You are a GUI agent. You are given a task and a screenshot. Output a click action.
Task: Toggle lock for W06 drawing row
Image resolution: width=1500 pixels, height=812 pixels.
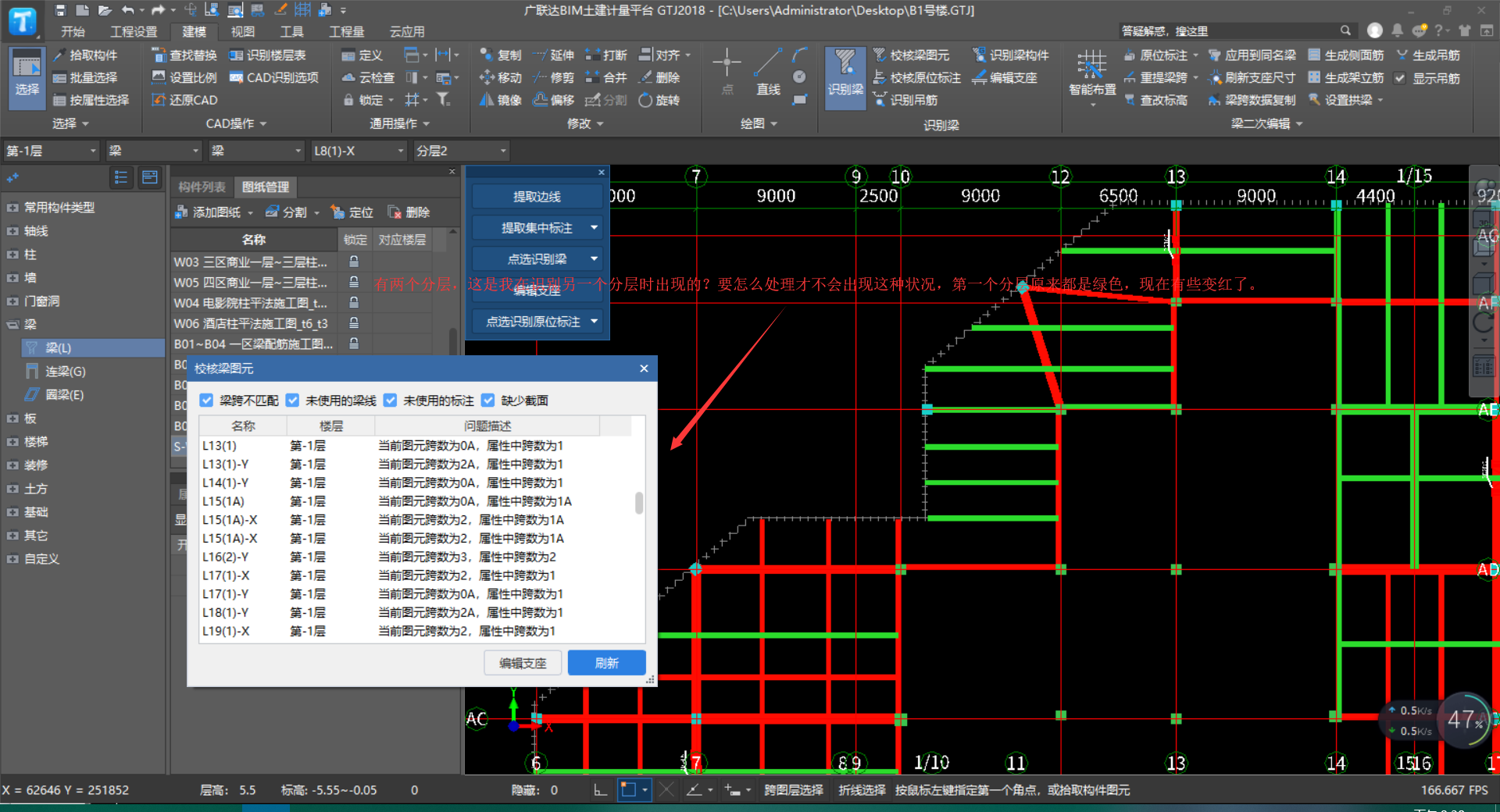tap(354, 322)
